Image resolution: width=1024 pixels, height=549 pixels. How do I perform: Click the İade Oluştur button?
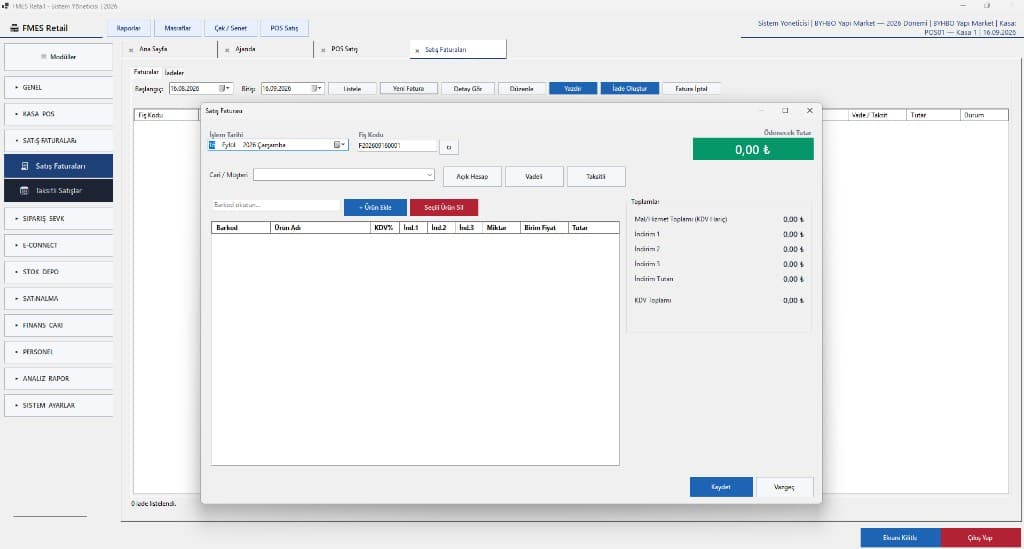coord(630,89)
